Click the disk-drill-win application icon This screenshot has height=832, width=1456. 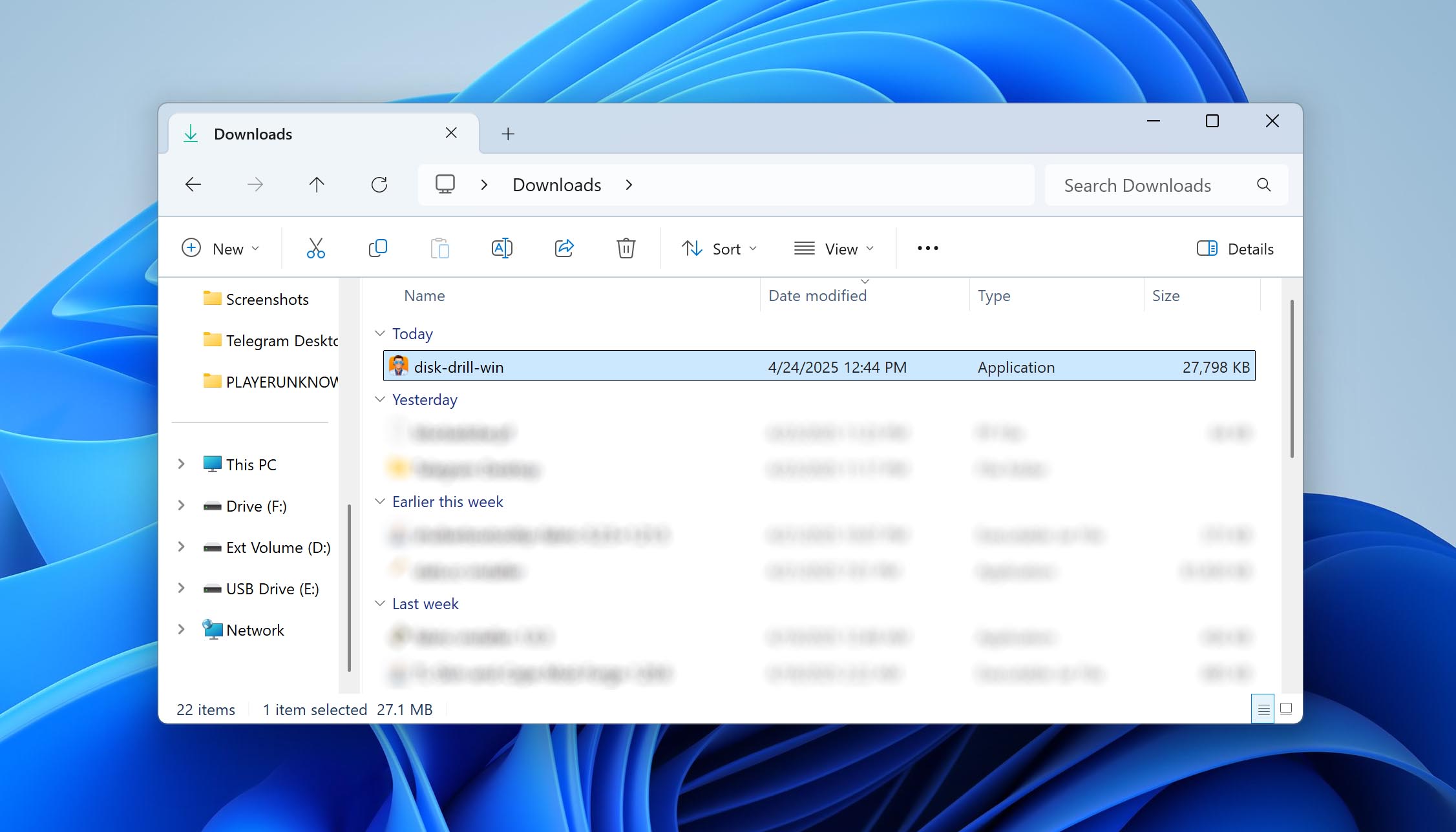[398, 366]
